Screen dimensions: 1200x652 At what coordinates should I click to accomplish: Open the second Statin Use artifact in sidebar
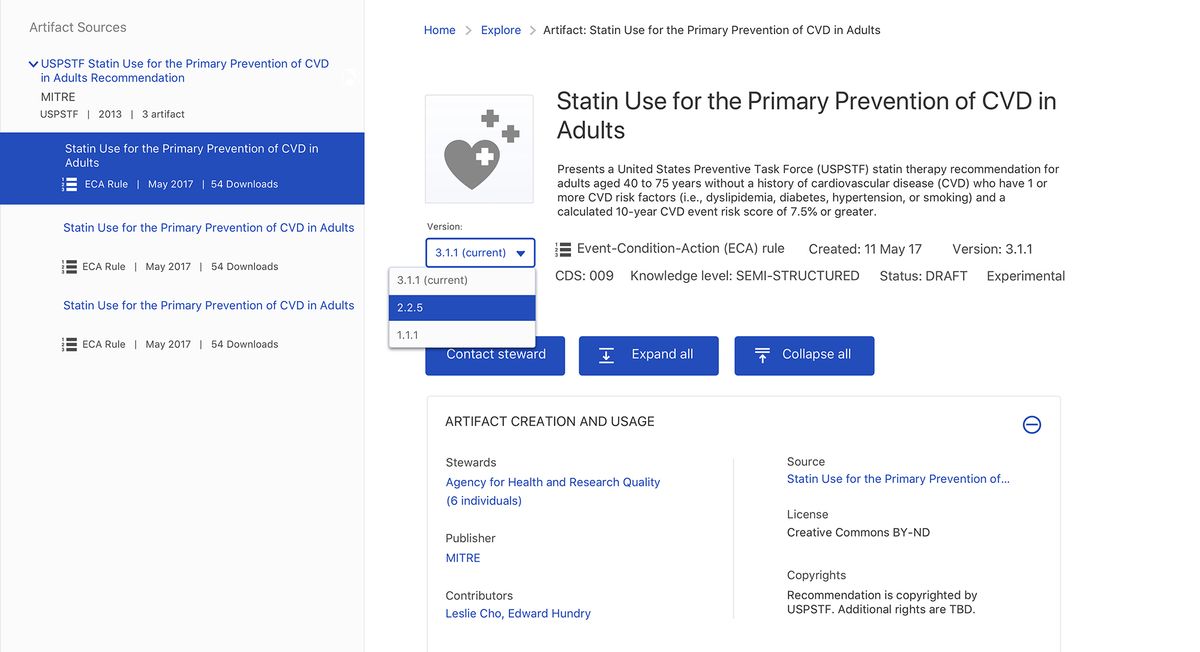point(208,228)
